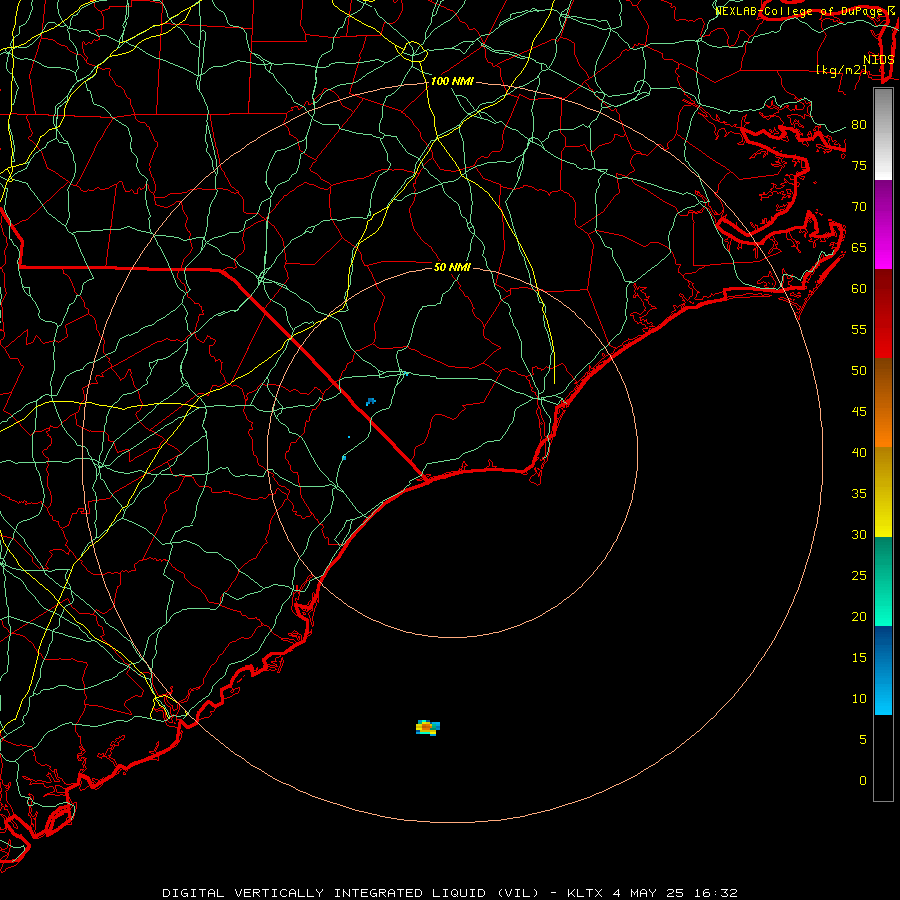Click the 0 value on the VIL scale
This screenshot has width=900, height=900.
tap(863, 781)
